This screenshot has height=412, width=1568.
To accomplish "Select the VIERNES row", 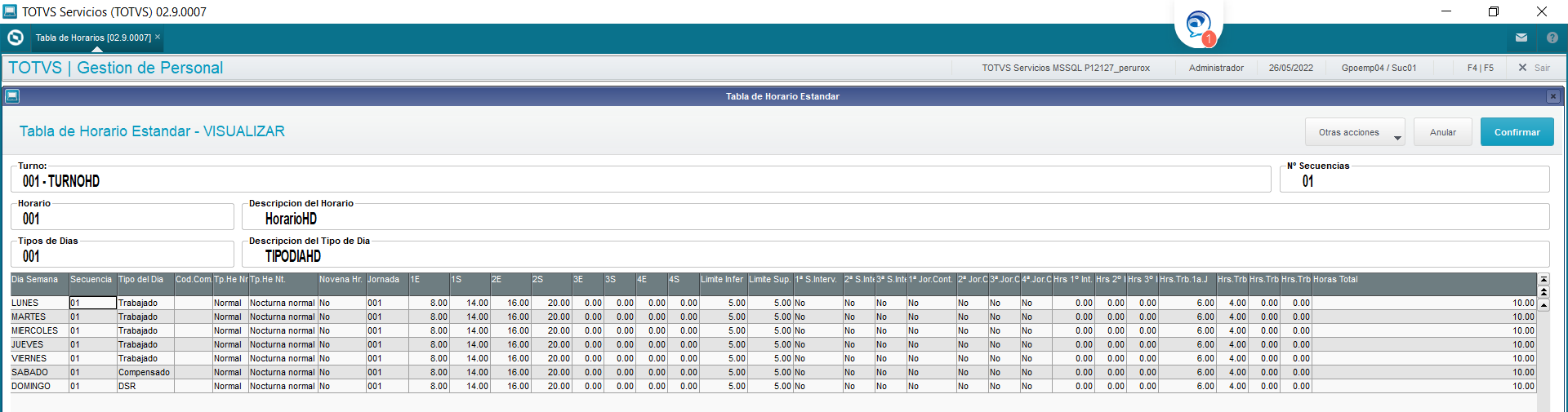I will click(x=773, y=358).
